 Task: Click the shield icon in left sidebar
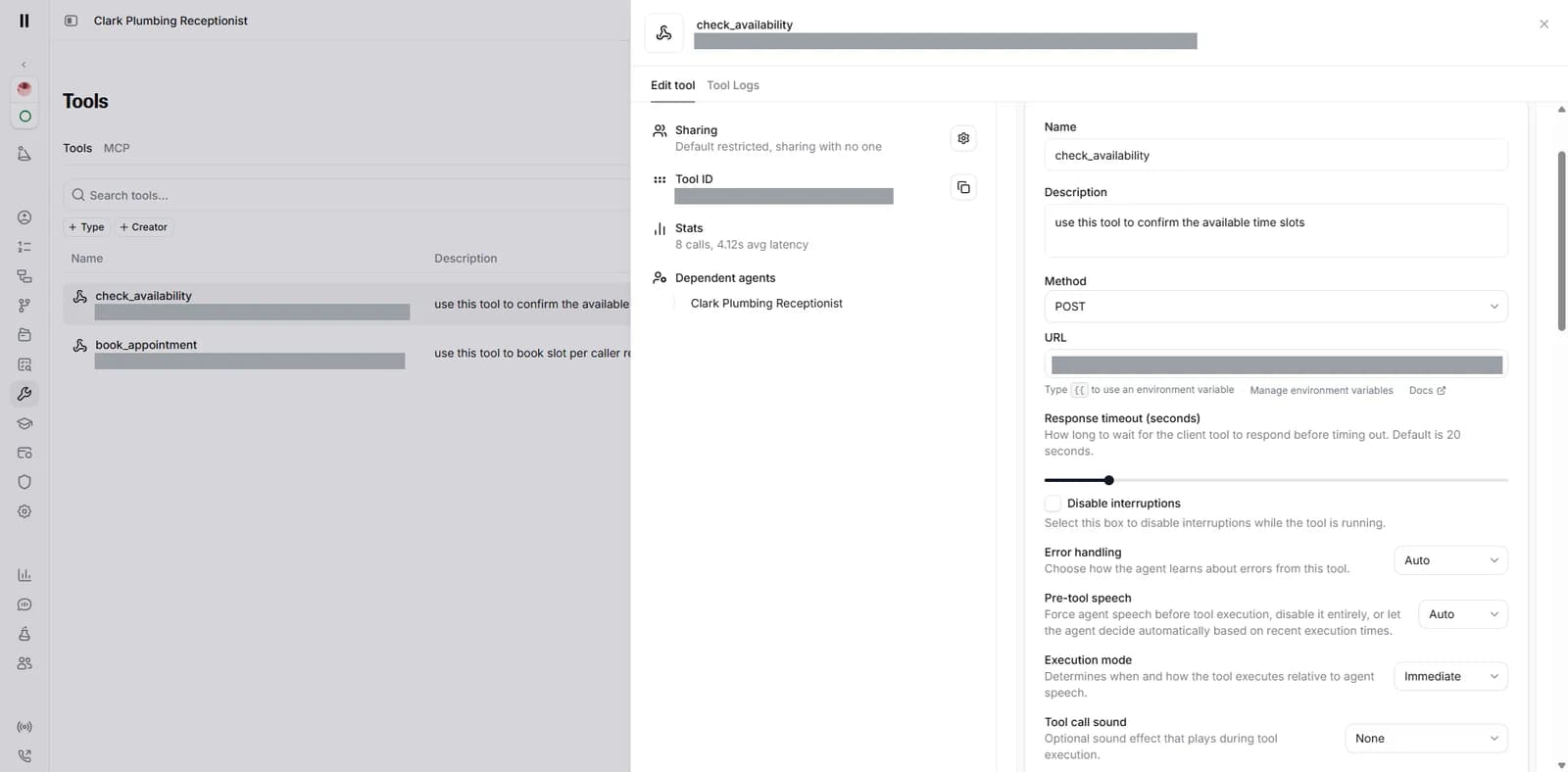point(24,482)
